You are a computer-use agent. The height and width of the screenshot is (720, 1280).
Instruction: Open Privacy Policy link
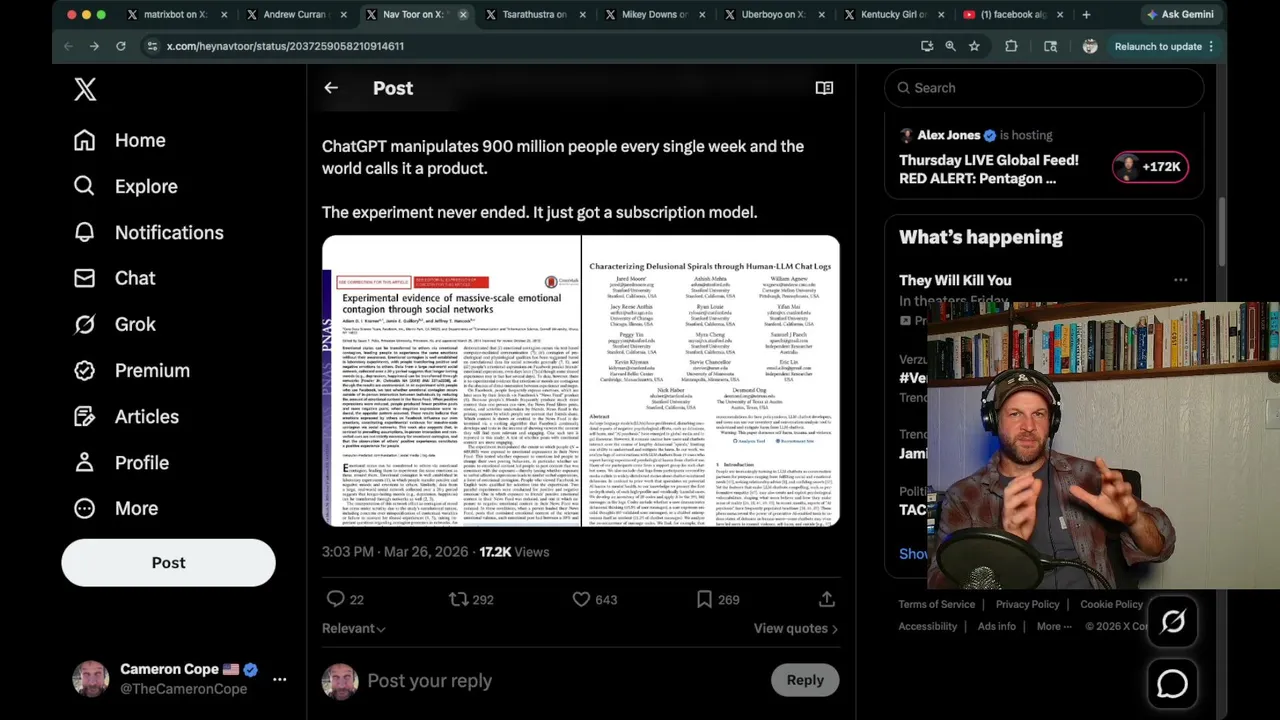[x=1027, y=604]
